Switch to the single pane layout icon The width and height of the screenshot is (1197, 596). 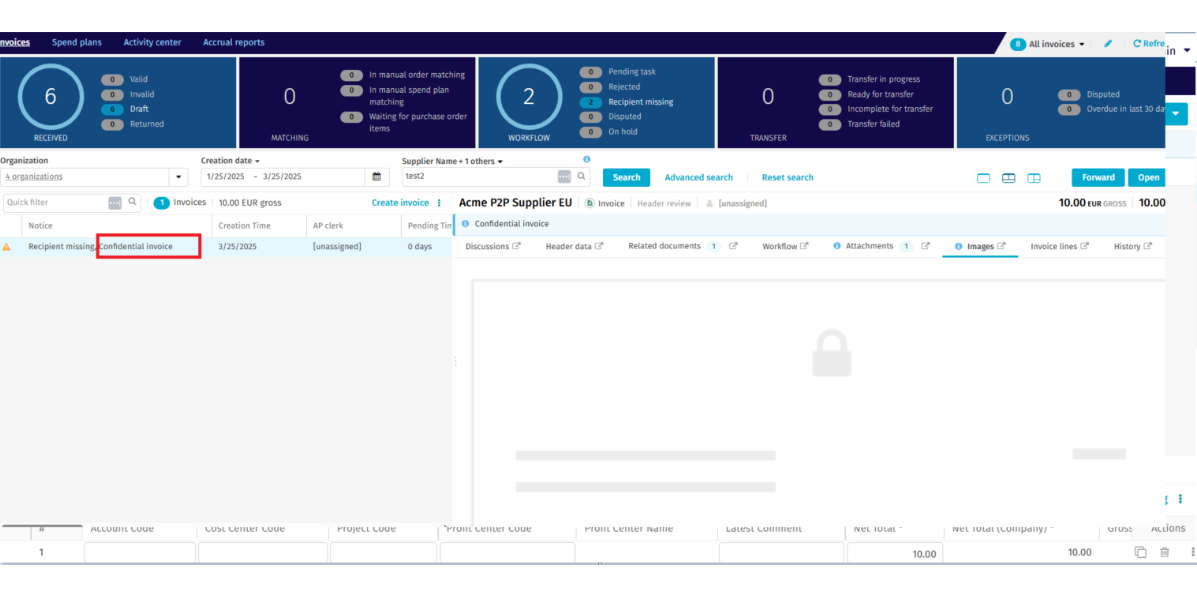pyautogui.click(x=983, y=178)
